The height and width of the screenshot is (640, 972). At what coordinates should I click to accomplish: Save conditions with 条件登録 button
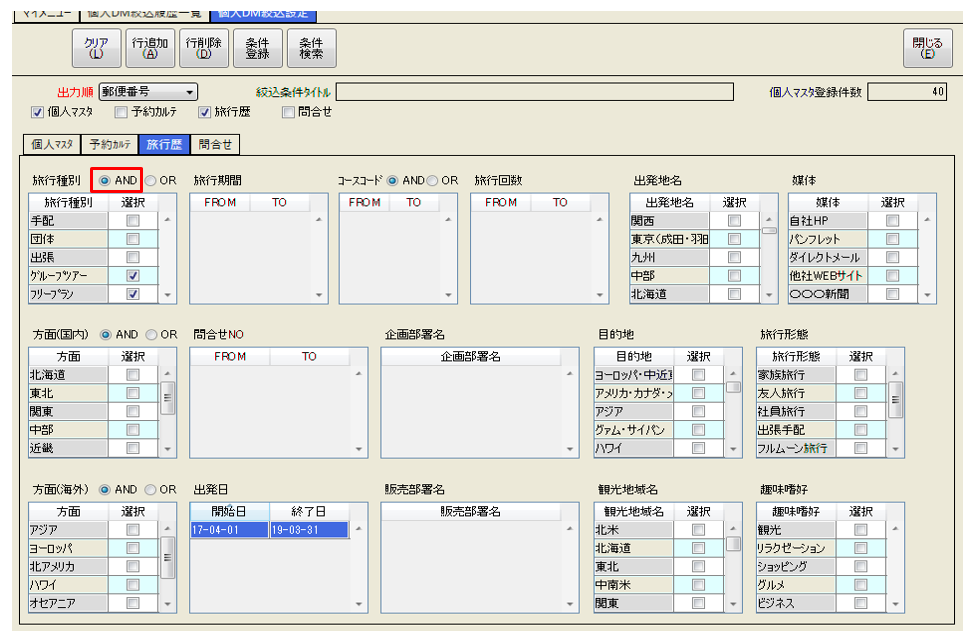[x=258, y=48]
